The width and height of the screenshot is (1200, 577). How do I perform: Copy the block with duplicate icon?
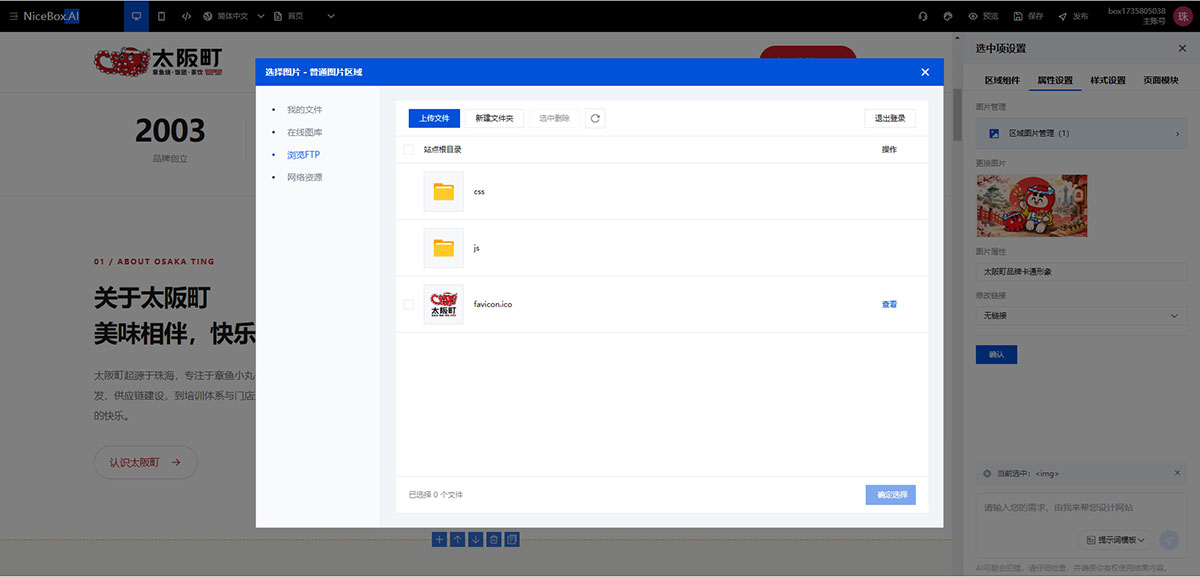512,539
